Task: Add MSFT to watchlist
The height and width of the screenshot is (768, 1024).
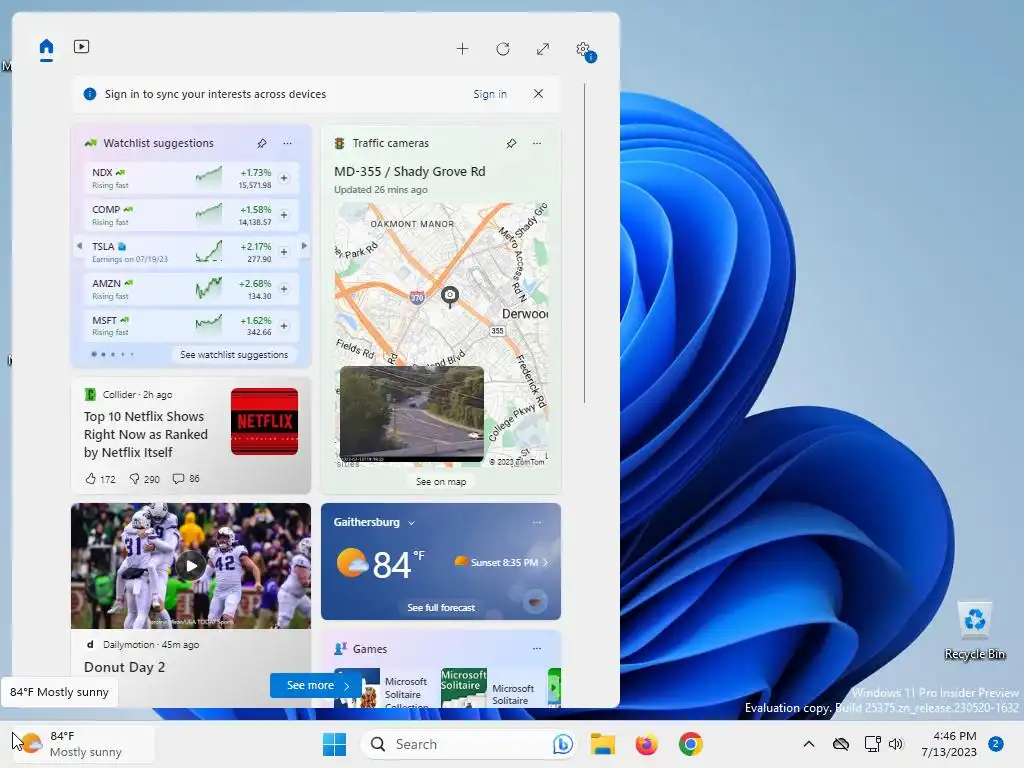Action: 284,326
